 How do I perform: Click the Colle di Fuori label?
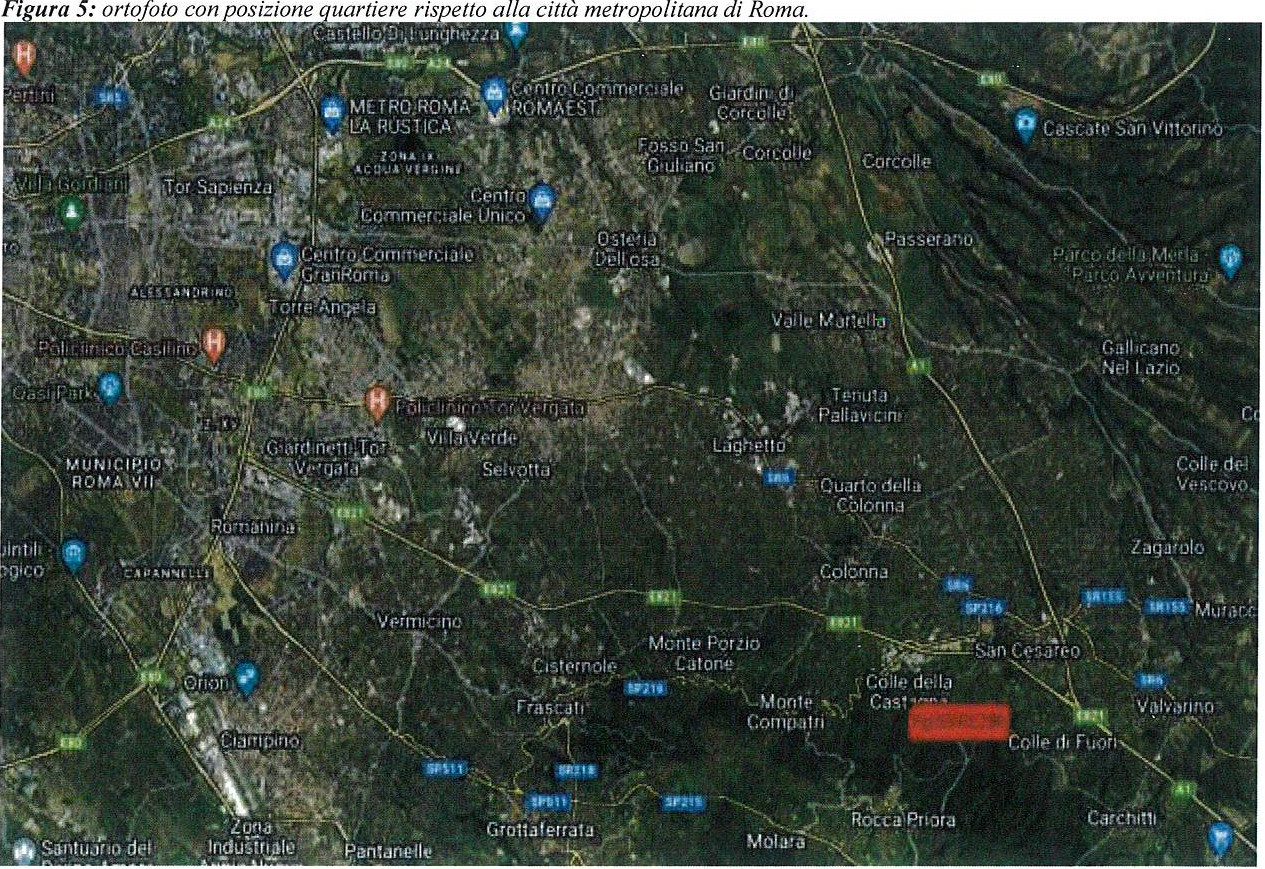(1062, 742)
